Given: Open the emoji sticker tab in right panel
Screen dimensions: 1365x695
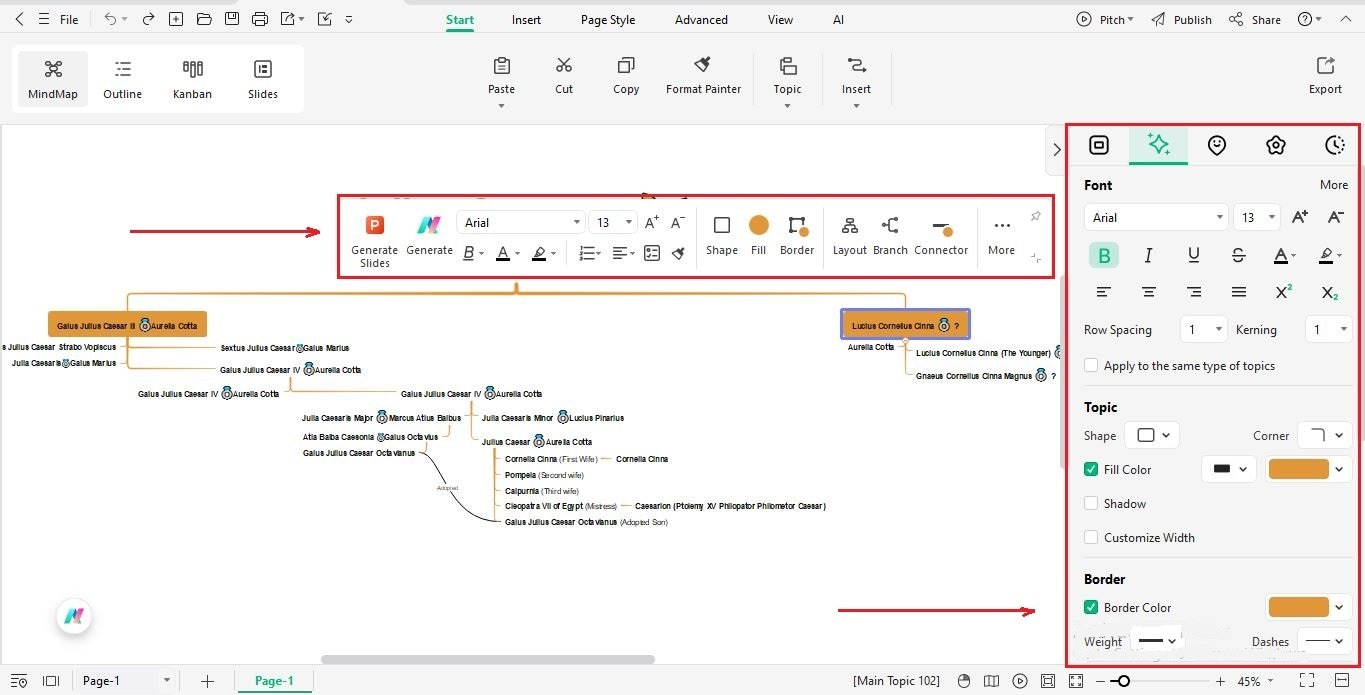Looking at the screenshot, I should click(x=1216, y=145).
